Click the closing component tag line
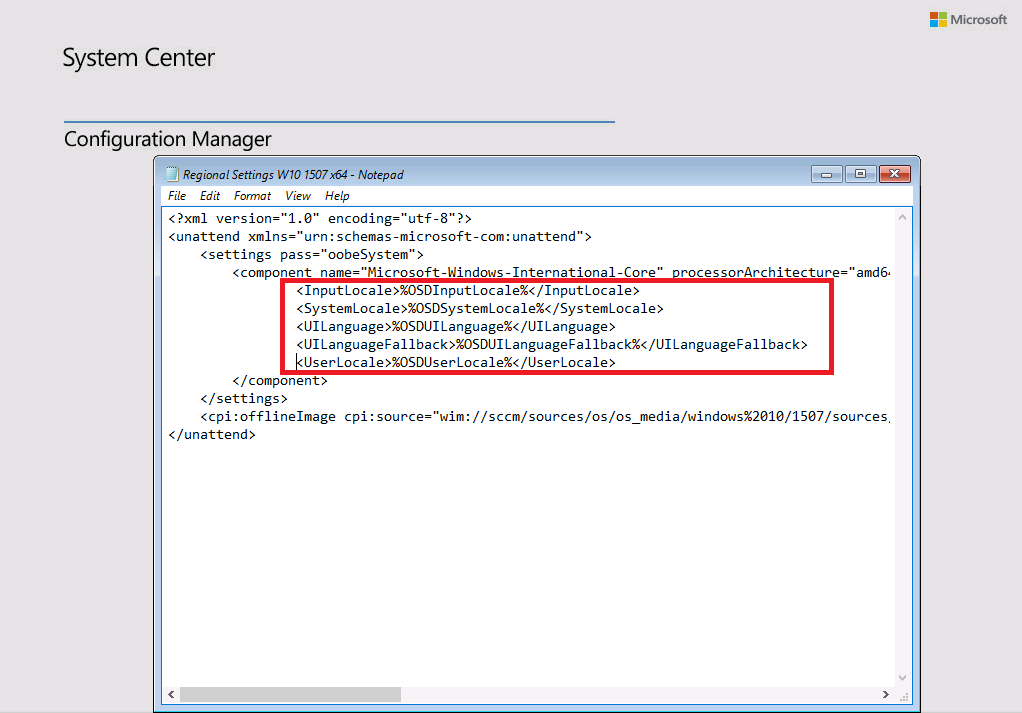This screenshot has height=713, width=1022. 280,381
